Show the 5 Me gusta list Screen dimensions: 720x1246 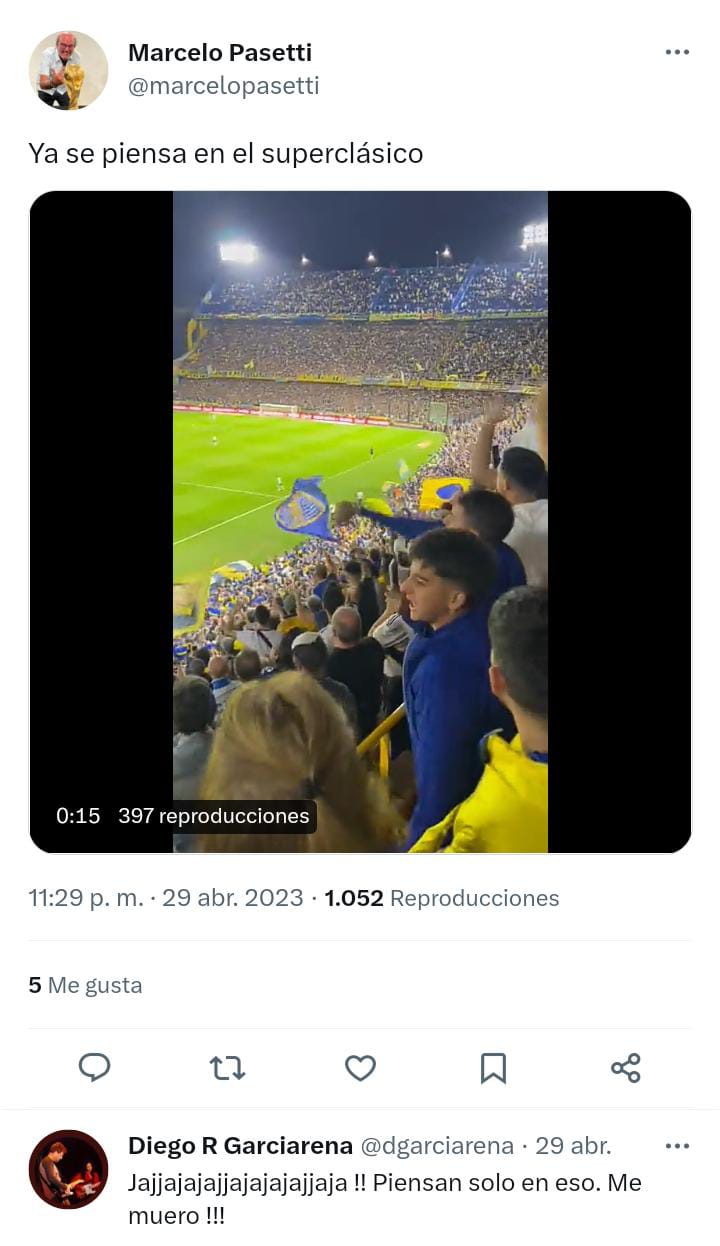tap(85, 985)
